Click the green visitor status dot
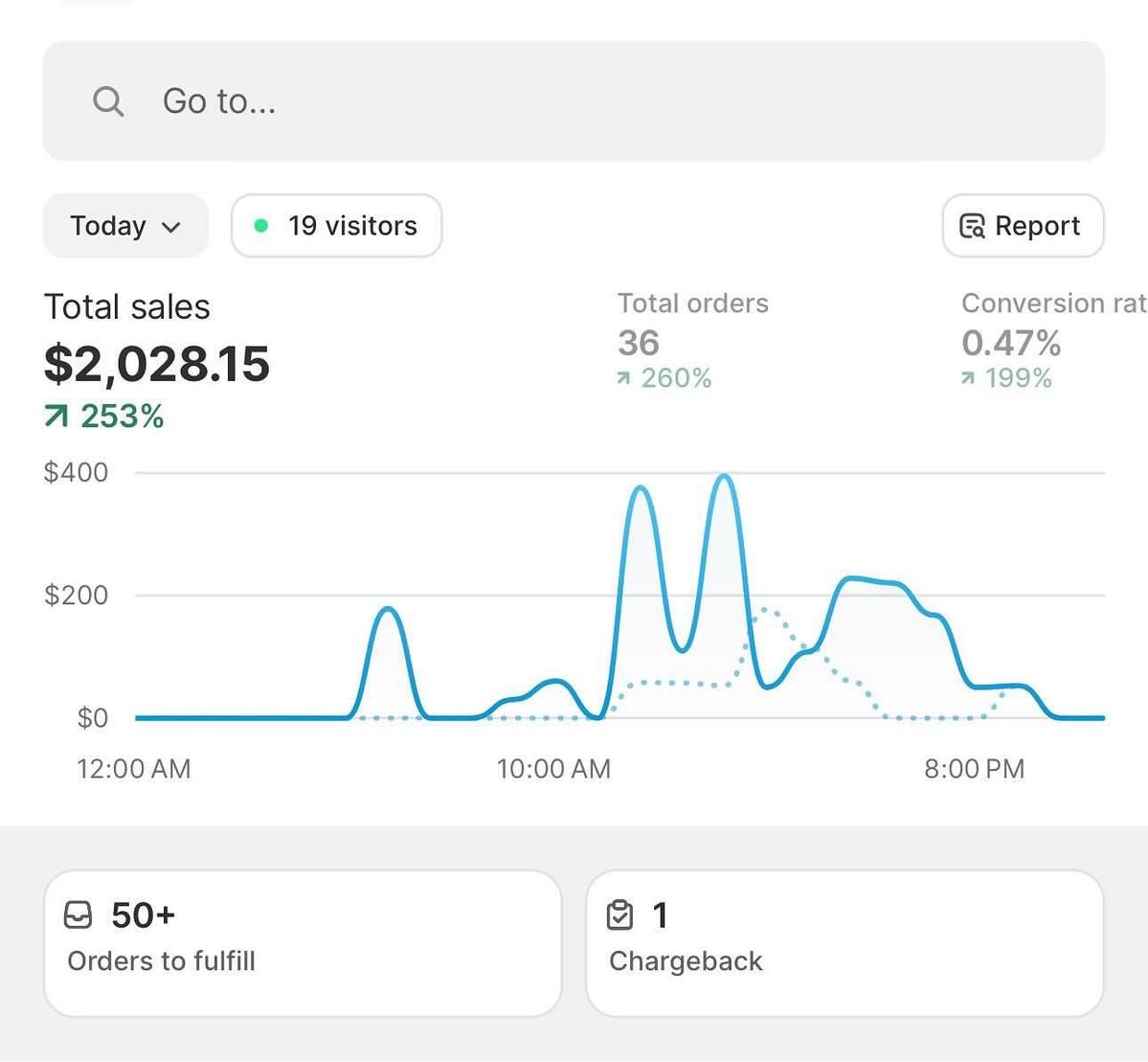 tap(261, 226)
